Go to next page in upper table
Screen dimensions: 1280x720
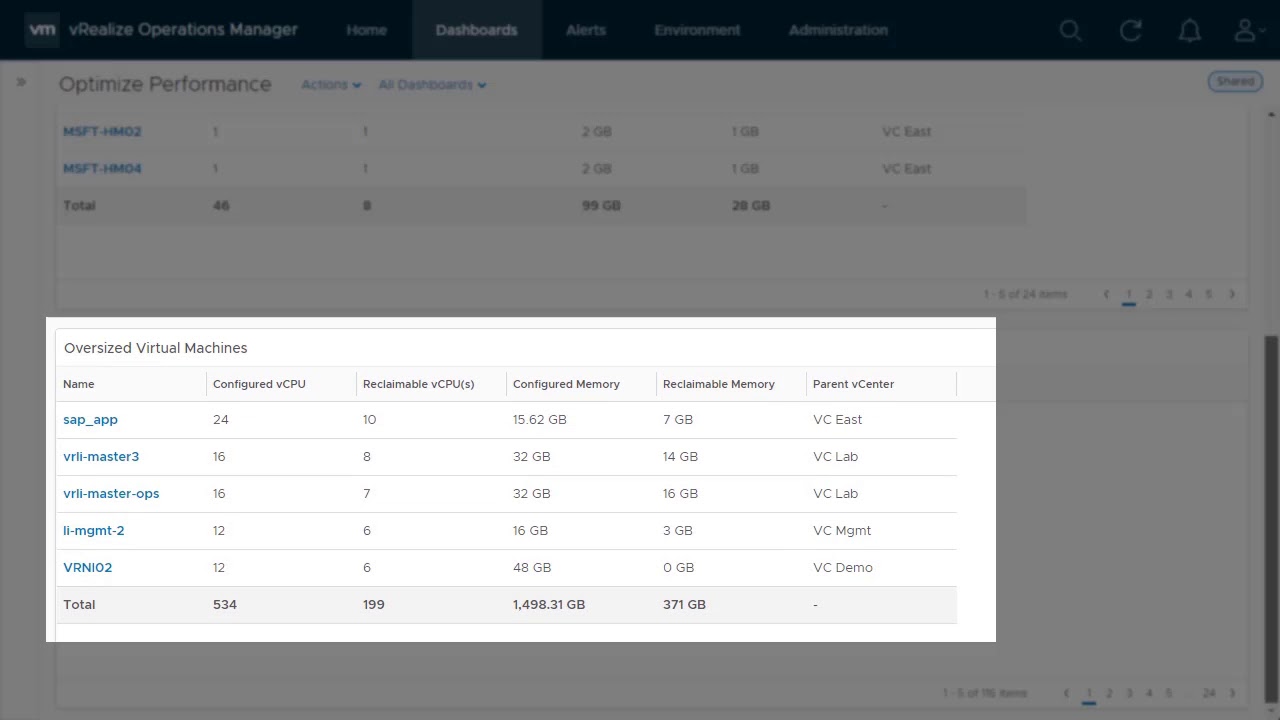click(1232, 294)
